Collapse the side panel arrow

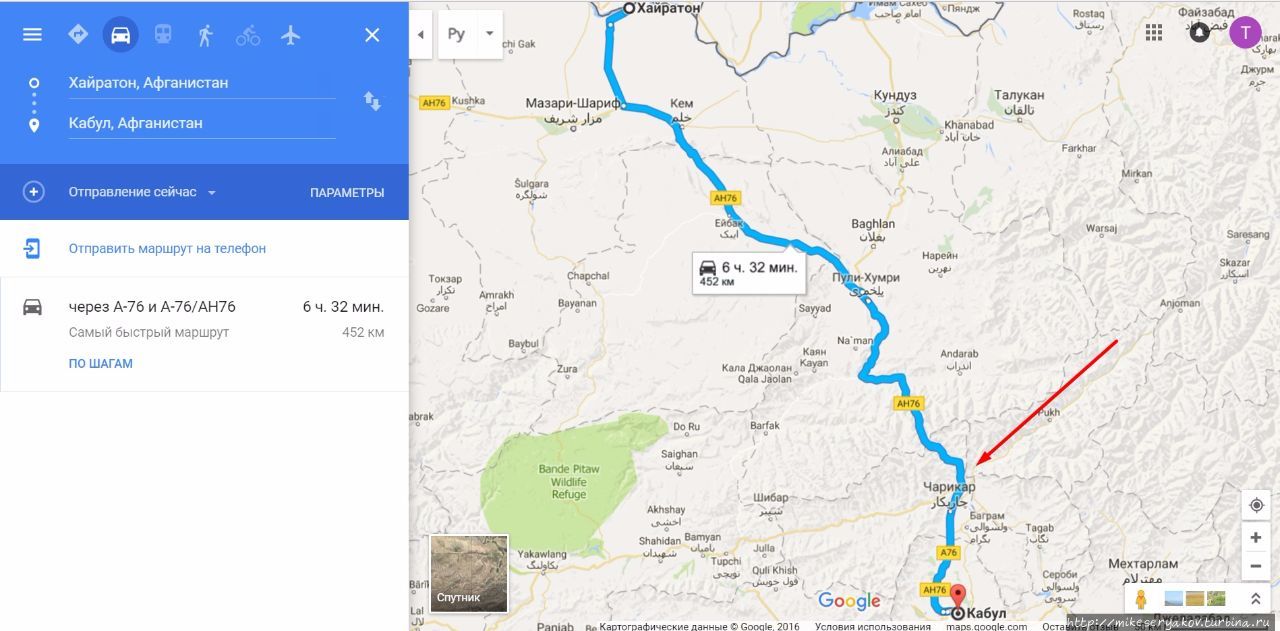pos(420,34)
